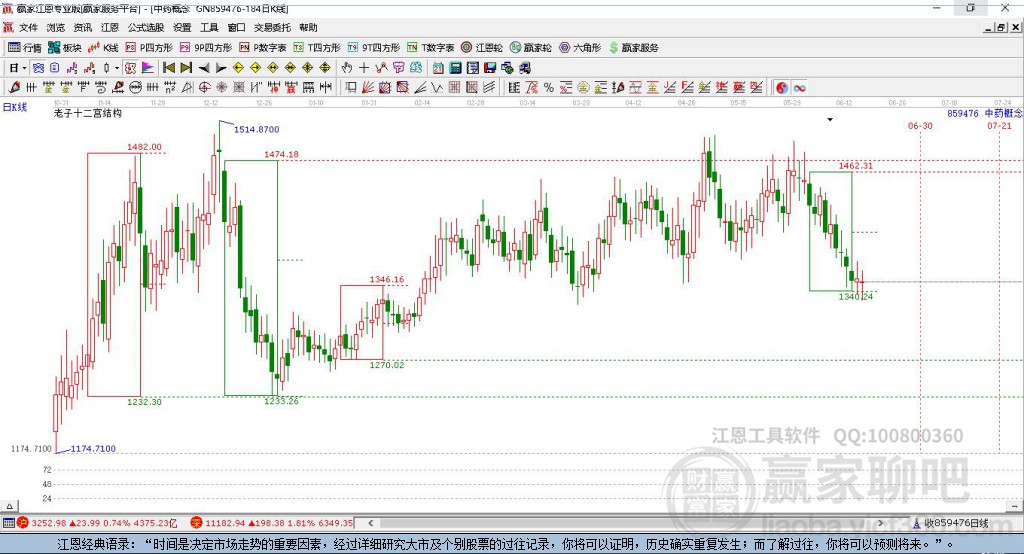Open 赢家服务 with dollar icon
Viewport: 1024px width, 554px height.
coord(633,48)
